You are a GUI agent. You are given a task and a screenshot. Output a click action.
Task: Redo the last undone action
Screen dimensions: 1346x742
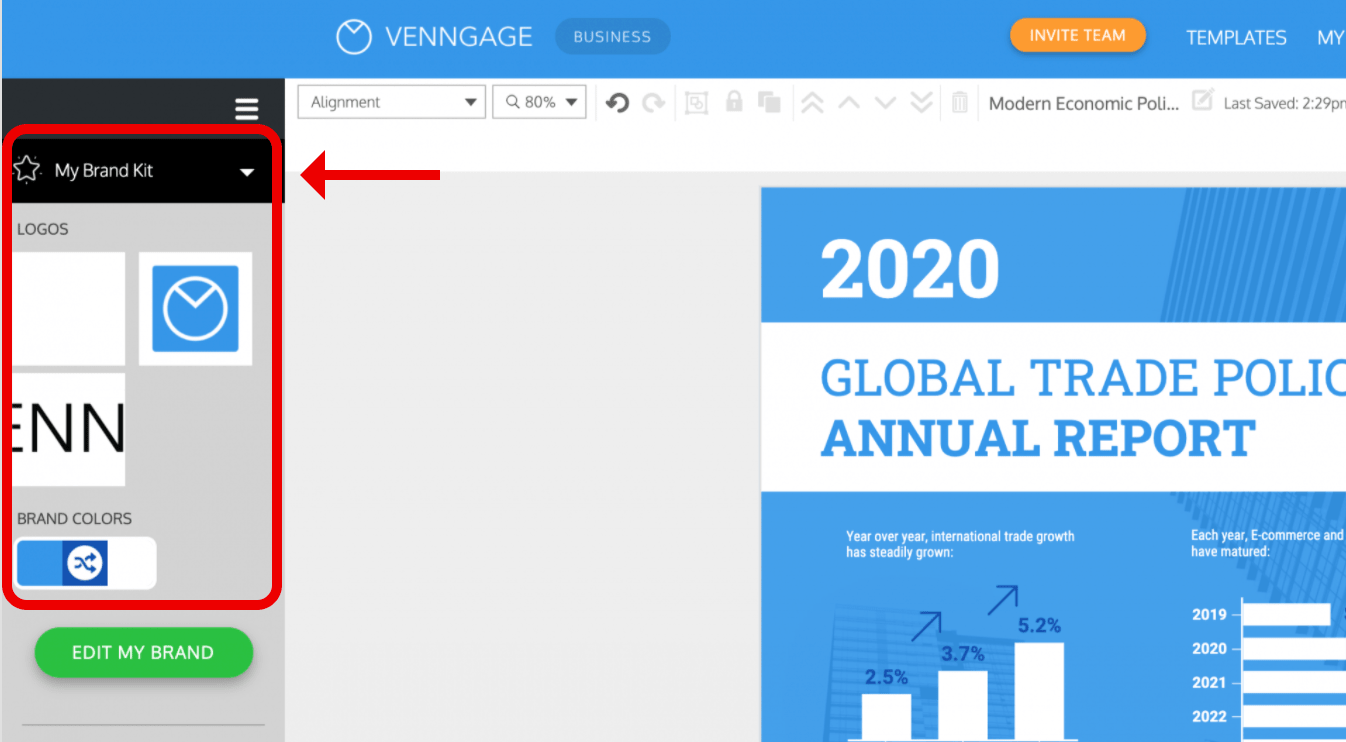654,102
